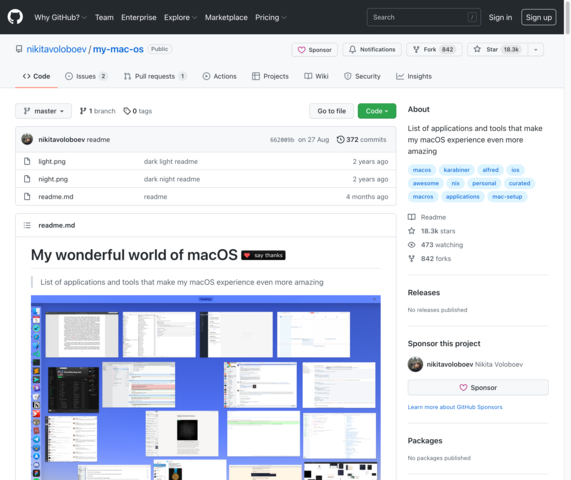The image size is (571, 480).
Task: Click the say thanks badge
Action: tap(263, 255)
